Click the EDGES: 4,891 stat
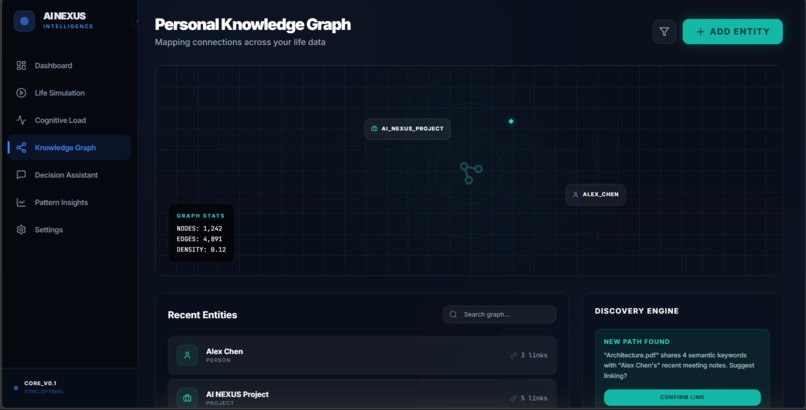Screen dimensions: 806x410 coord(199,239)
